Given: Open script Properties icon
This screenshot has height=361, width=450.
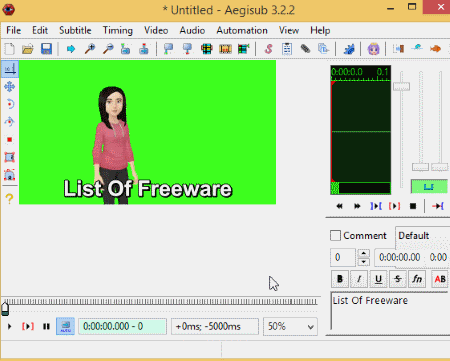Looking at the screenshot, I should (x=287, y=49).
